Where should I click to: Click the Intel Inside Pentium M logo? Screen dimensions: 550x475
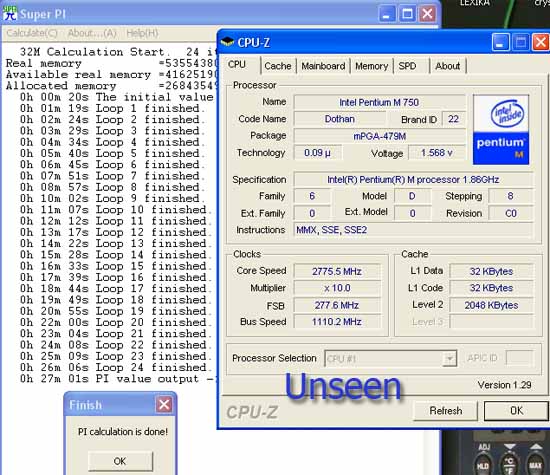501,130
